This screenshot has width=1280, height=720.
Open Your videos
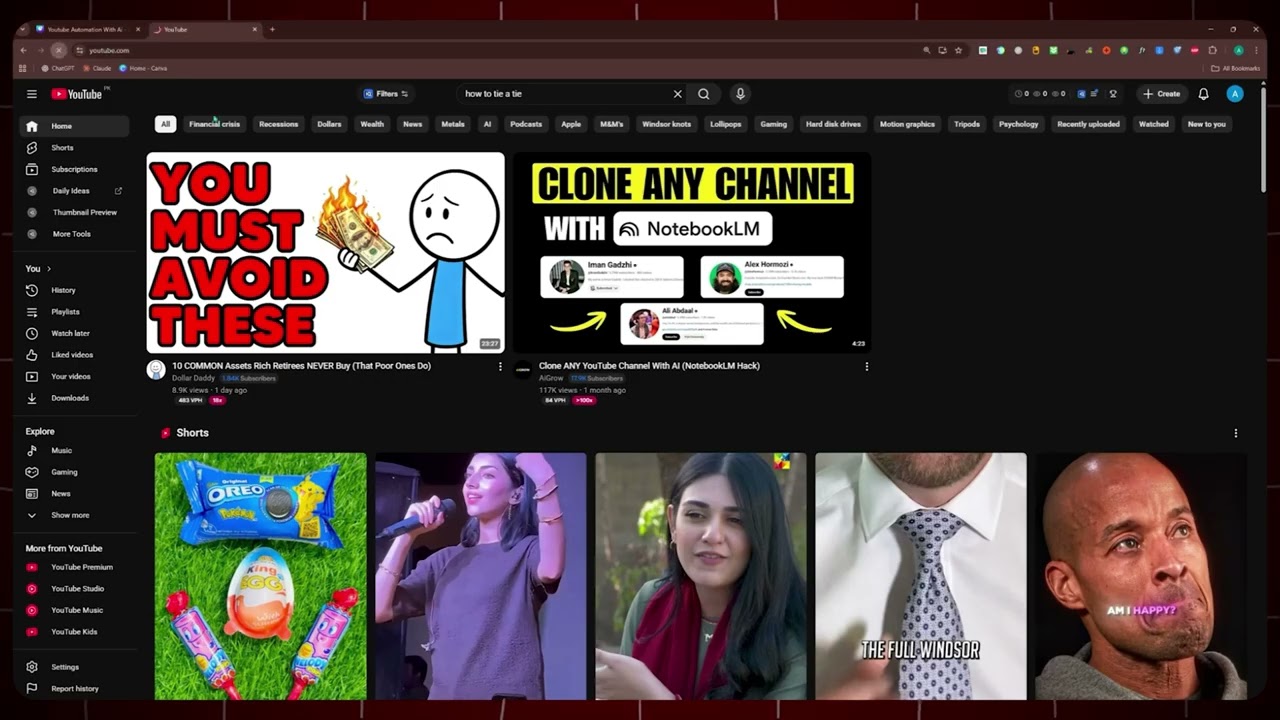point(74,376)
